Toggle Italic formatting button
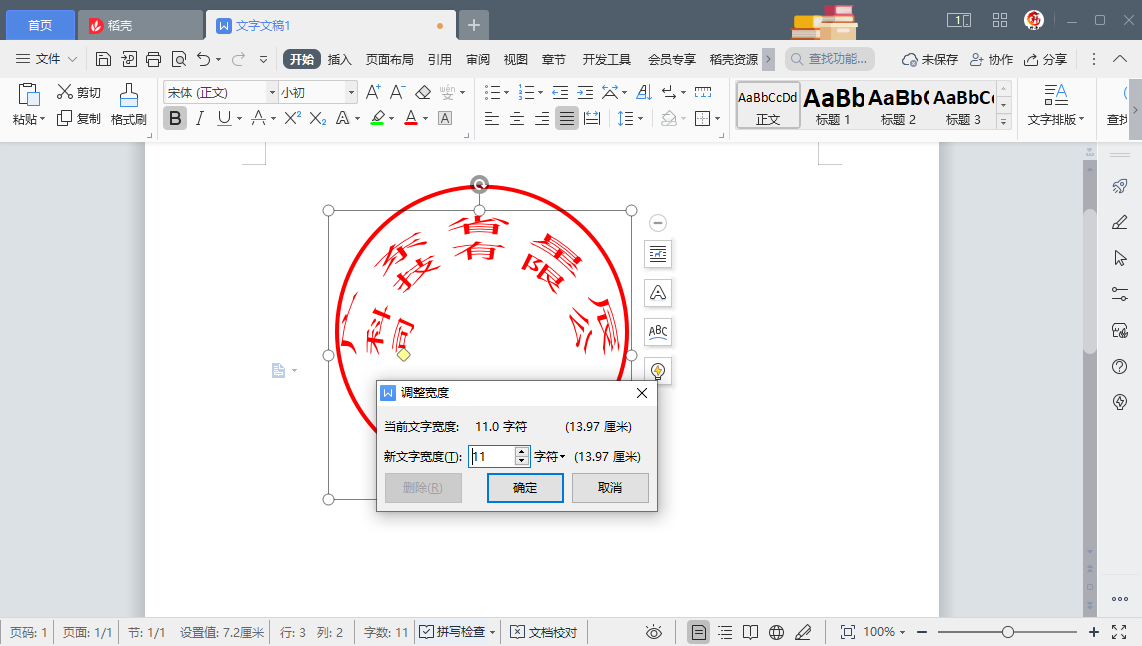The height and width of the screenshot is (646, 1142). click(199, 118)
